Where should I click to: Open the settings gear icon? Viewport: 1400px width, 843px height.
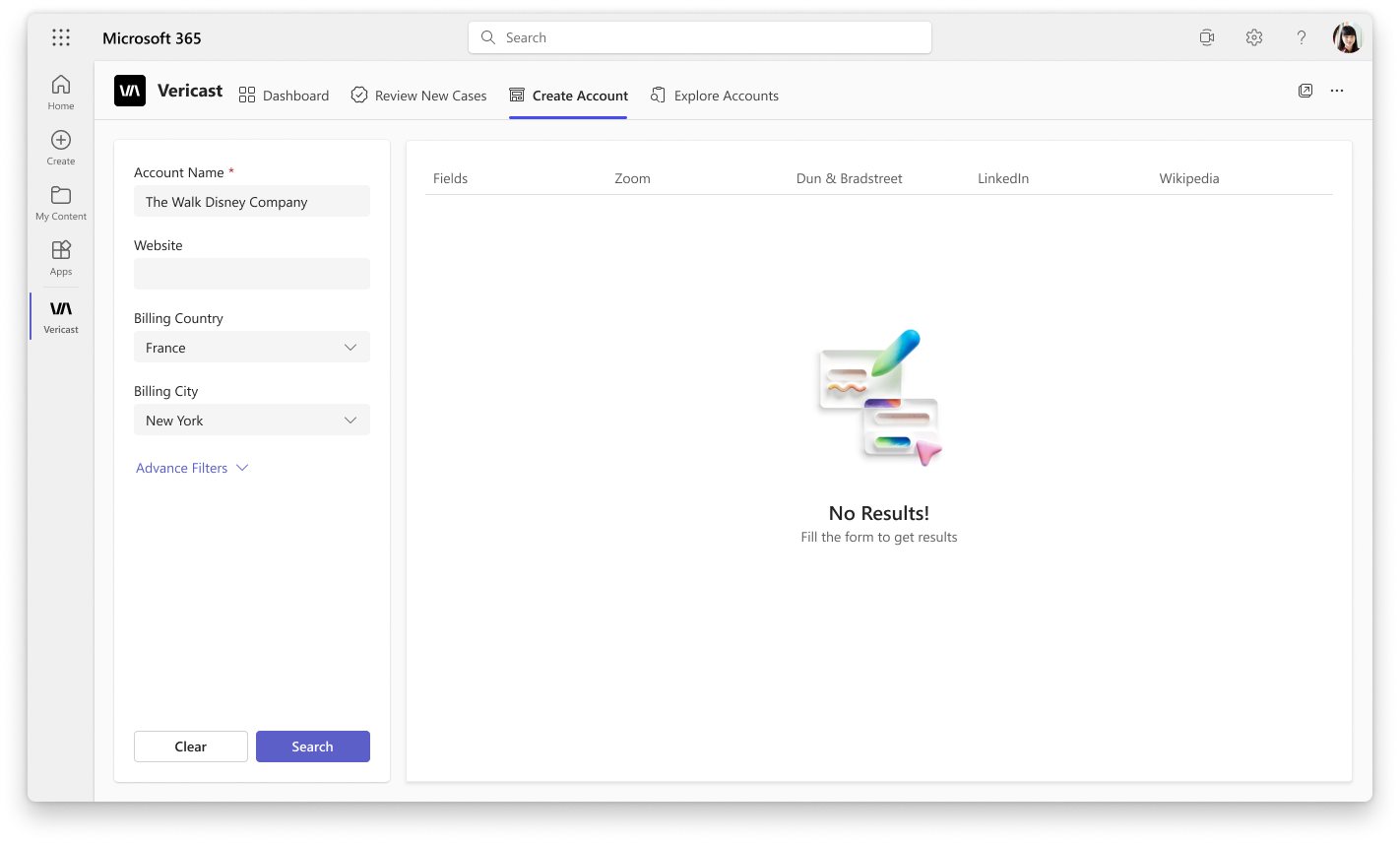pos(1254,37)
